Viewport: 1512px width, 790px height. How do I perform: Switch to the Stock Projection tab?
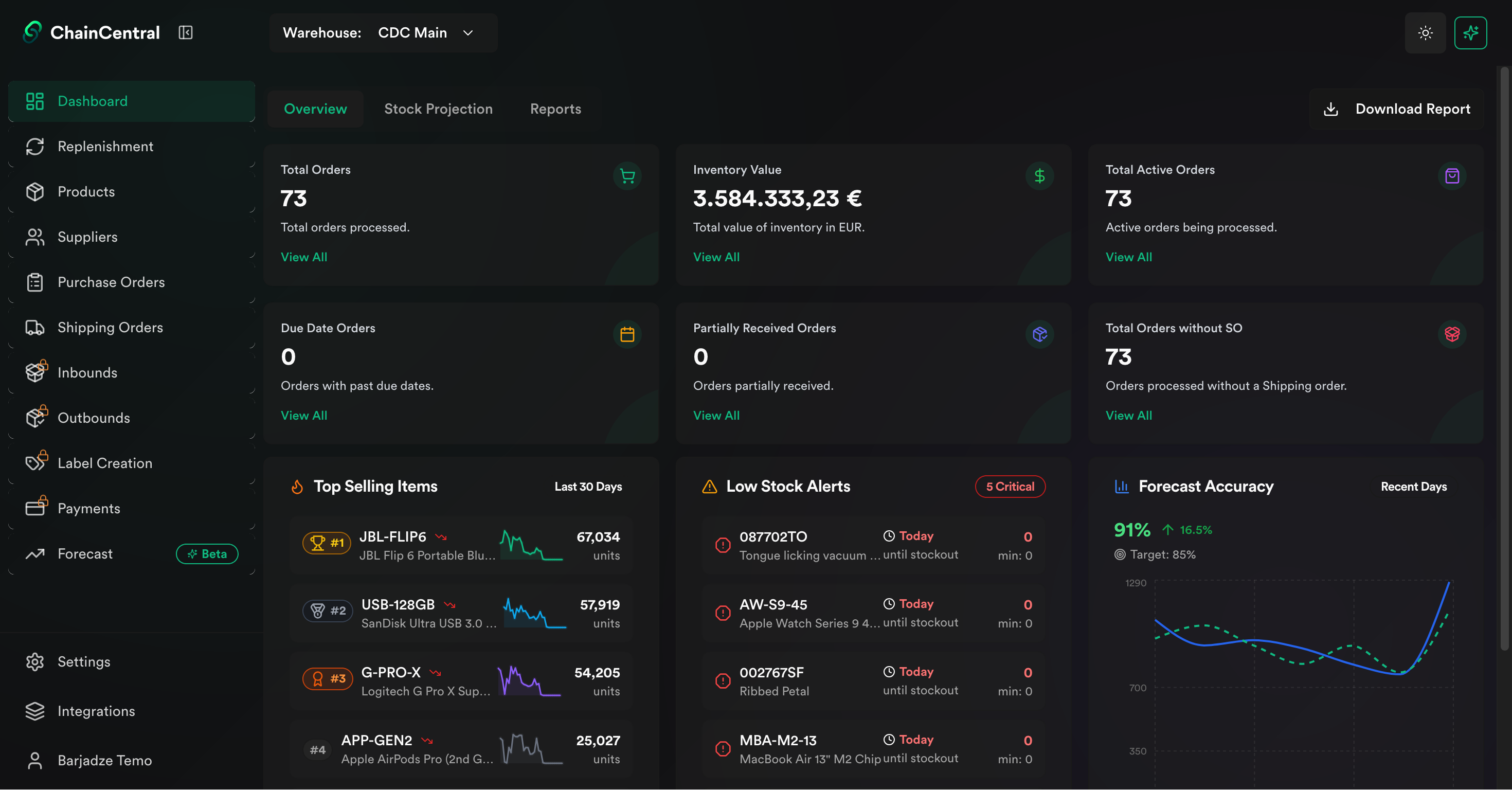coord(439,109)
